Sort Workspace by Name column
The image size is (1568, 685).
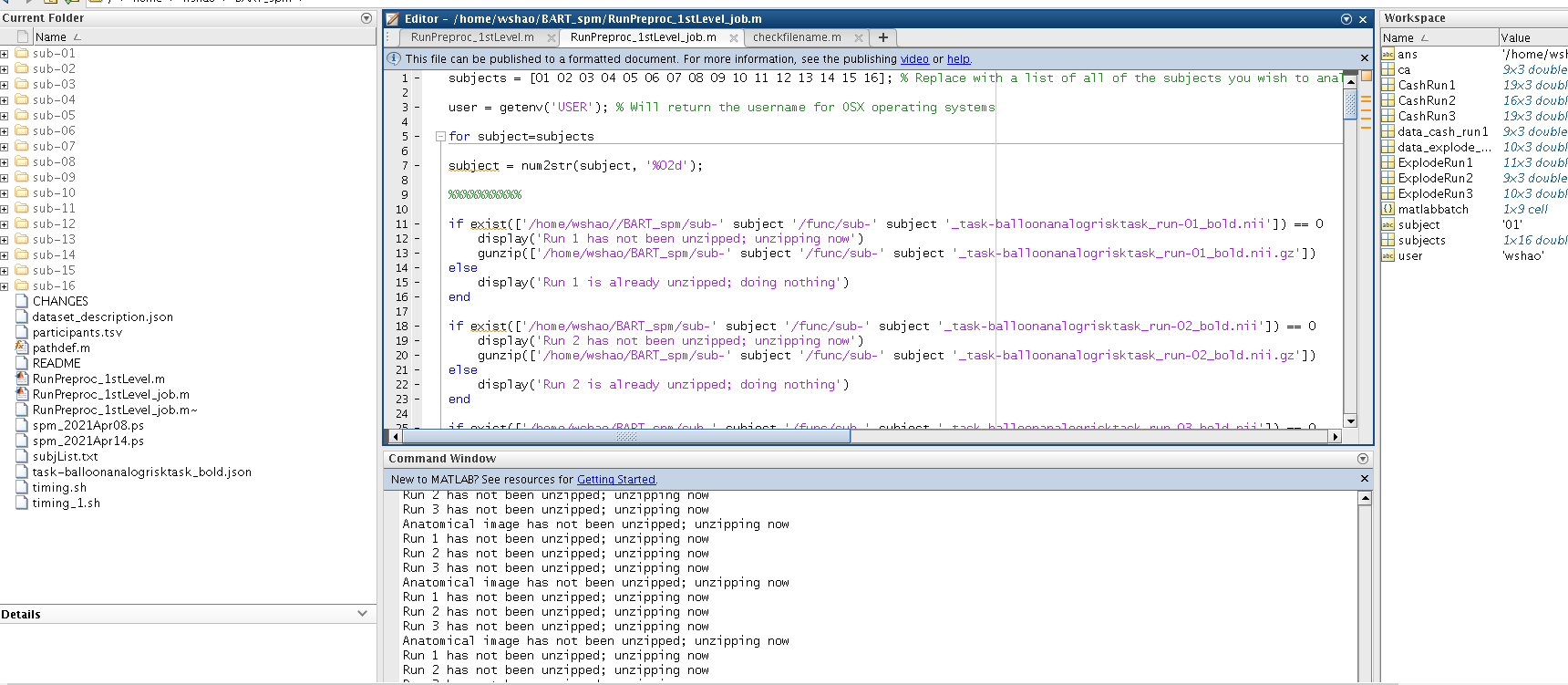coord(1439,37)
